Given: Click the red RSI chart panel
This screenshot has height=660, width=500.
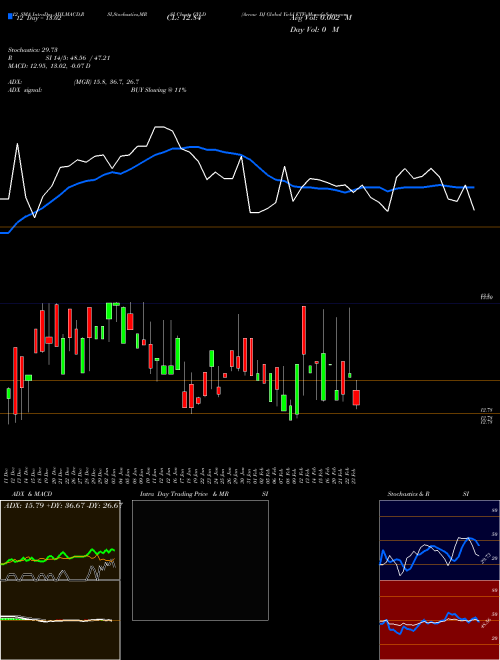Looking at the screenshot, I should pos(439,620).
